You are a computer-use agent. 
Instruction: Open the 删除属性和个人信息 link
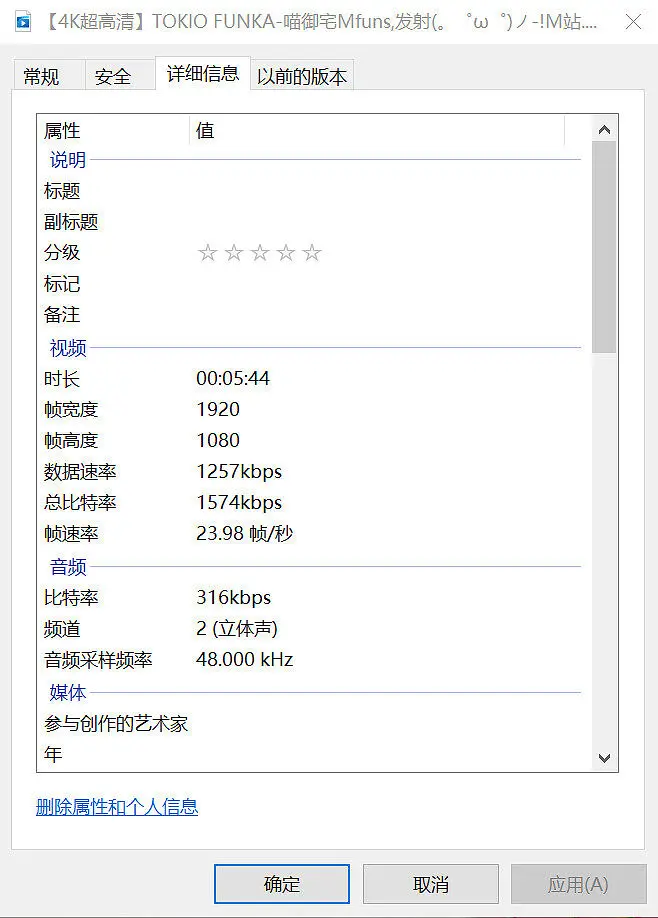(x=117, y=807)
